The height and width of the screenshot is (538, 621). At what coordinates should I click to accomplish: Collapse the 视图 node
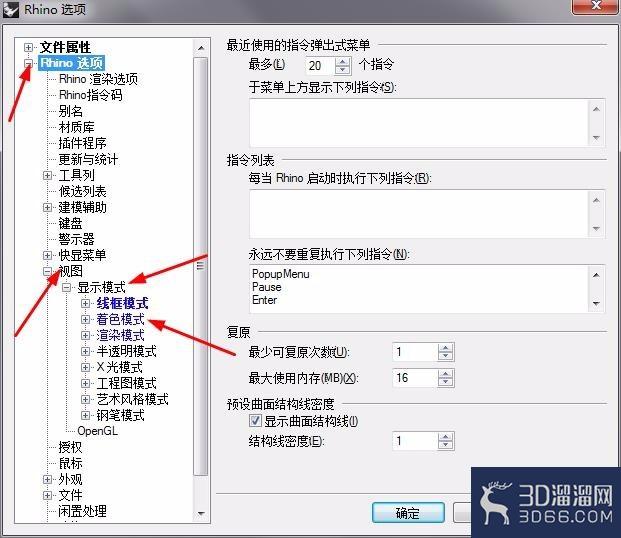(47, 271)
